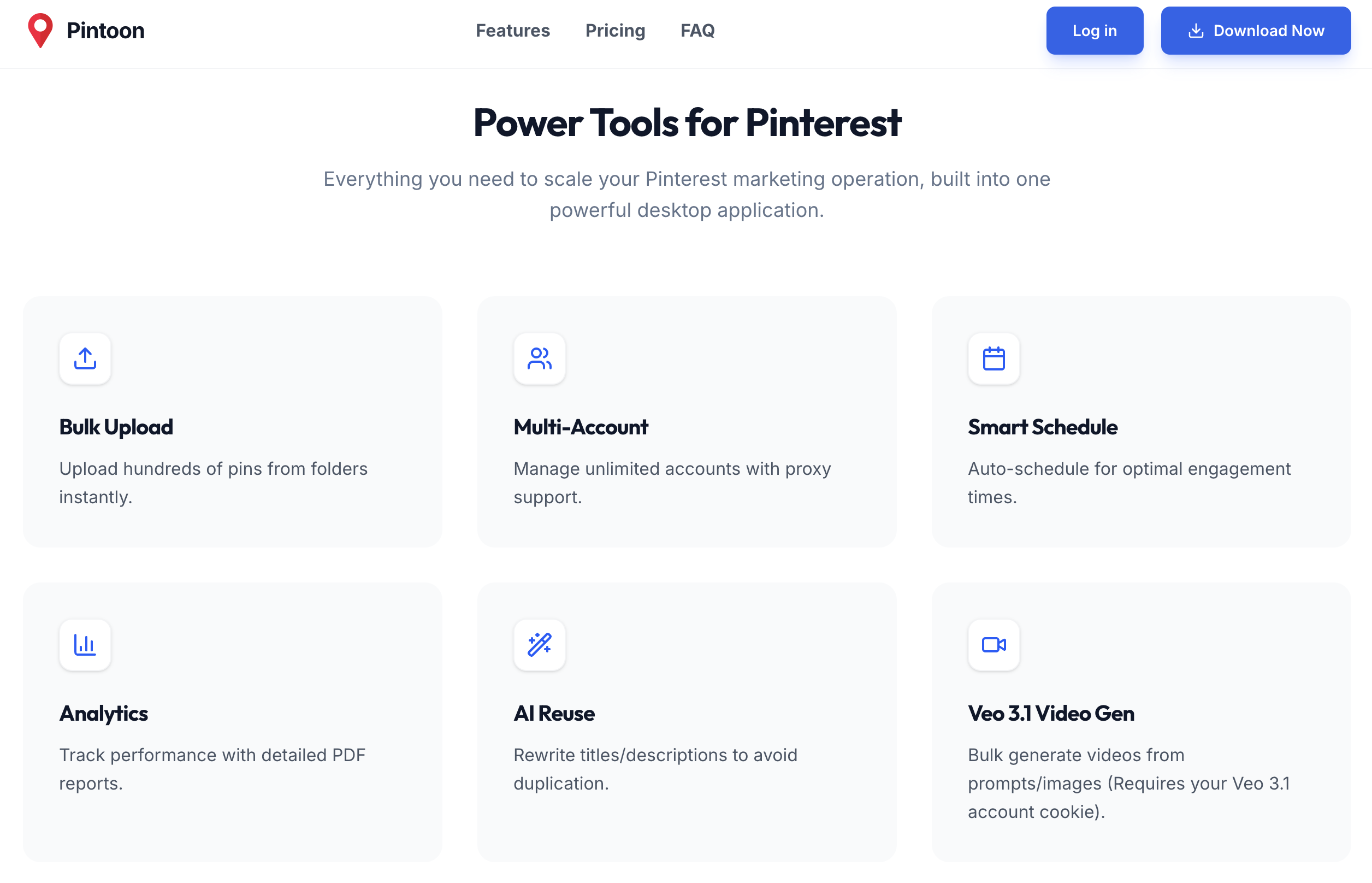Select the AI Reuse magic wand icon
This screenshot has width=1372, height=883.
pos(539,644)
